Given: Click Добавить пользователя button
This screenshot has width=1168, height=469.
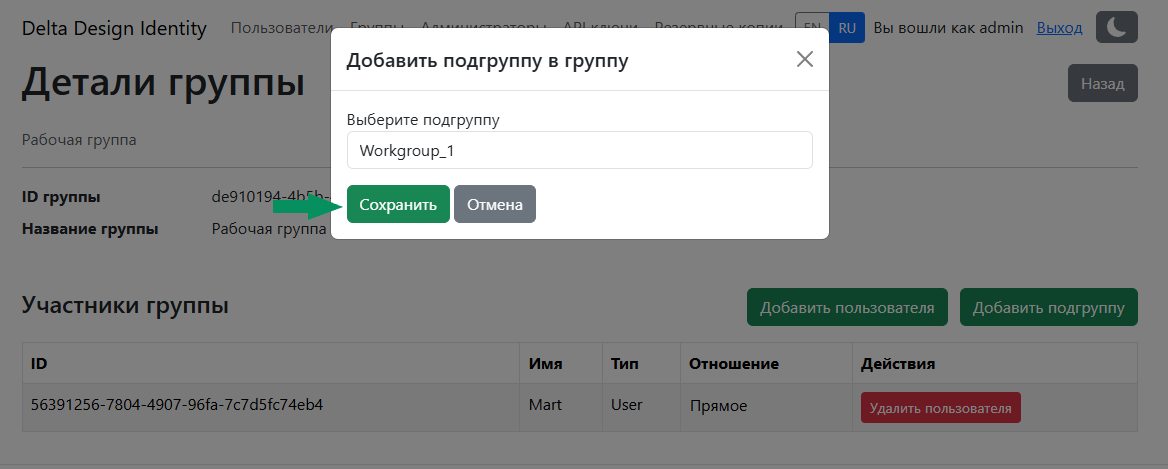Looking at the screenshot, I should tap(847, 307).
